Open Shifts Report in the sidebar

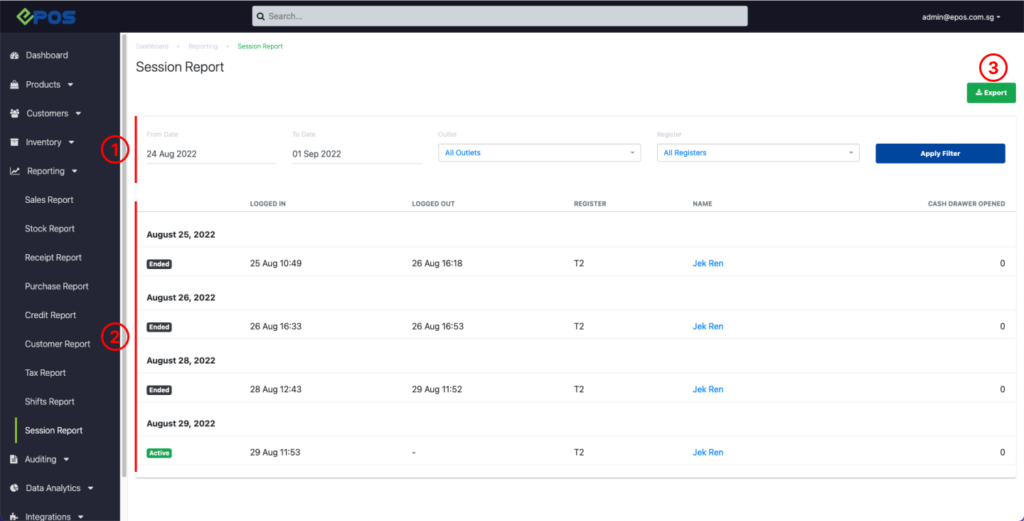[x=50, y=402]
